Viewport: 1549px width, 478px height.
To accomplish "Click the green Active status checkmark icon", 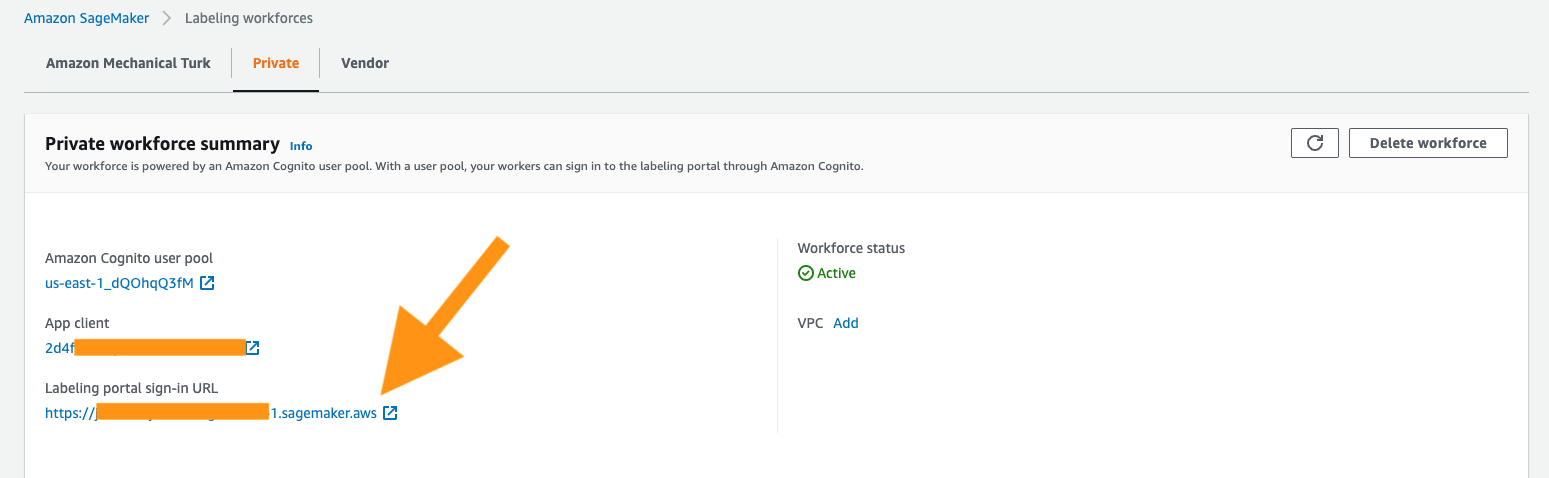I will (805, 273).
